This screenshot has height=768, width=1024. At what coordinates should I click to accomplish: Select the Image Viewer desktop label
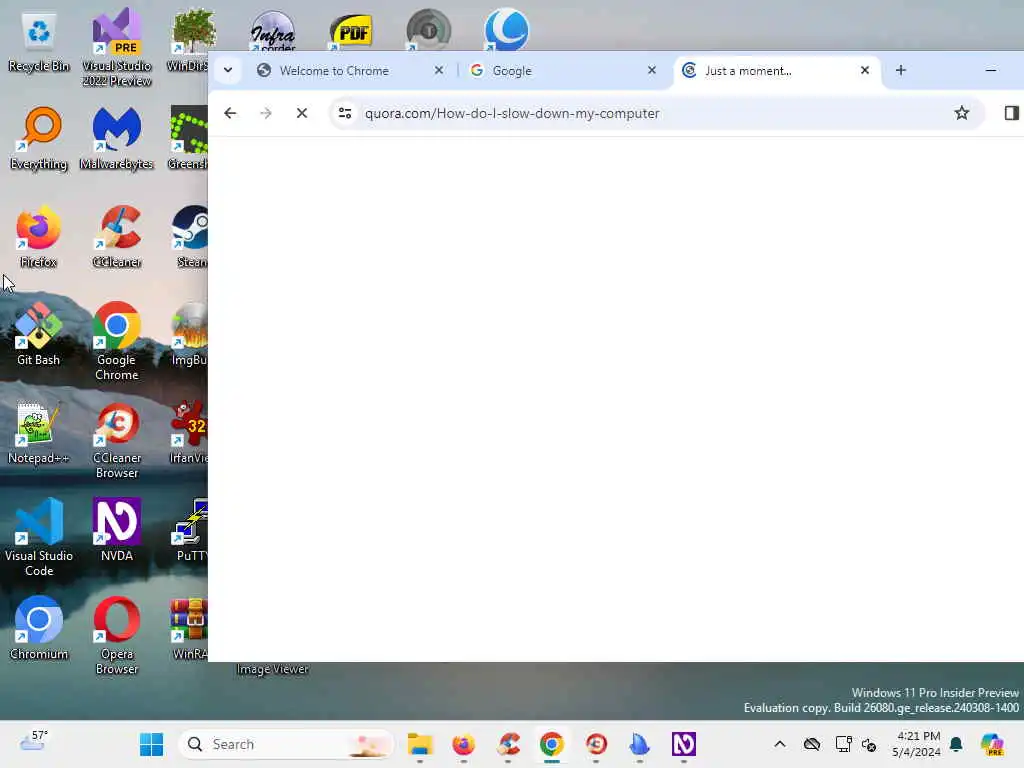tap(272, 669)
